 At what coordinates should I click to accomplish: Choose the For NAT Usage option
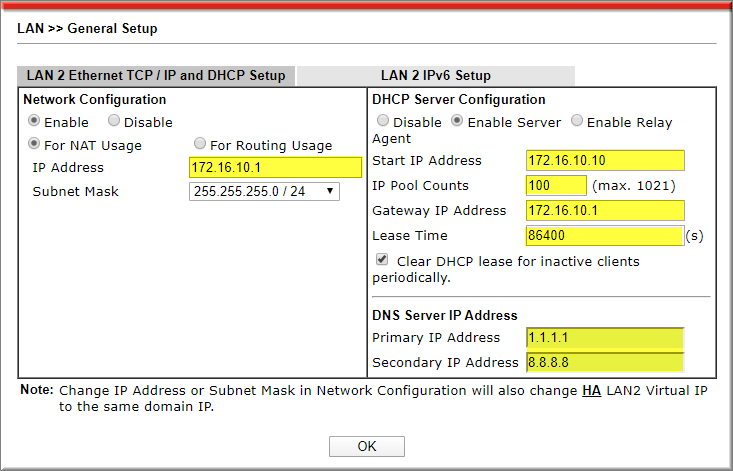(35, 144)
